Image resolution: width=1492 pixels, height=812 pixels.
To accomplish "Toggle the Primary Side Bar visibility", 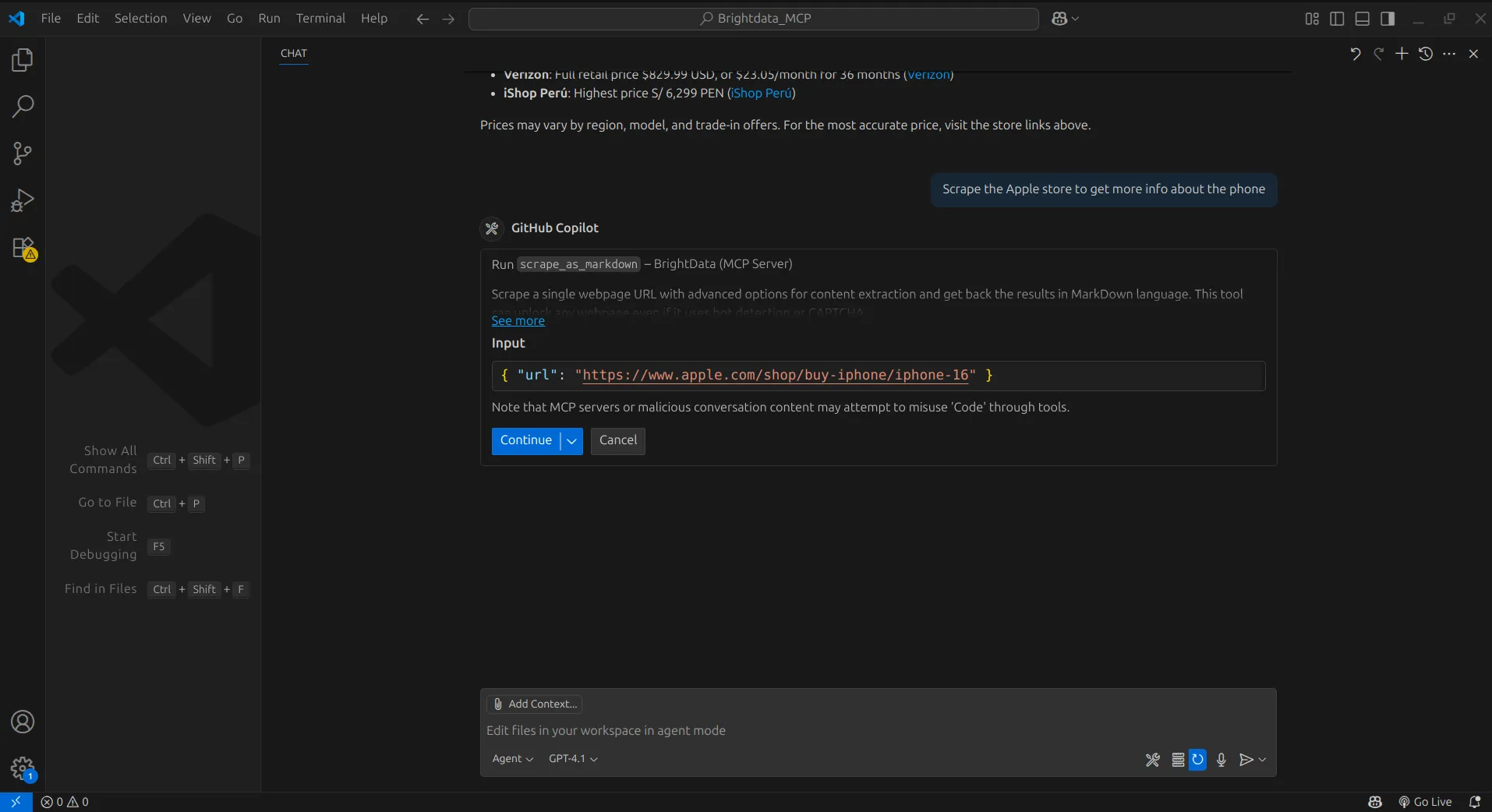I will coord(1337,18).
